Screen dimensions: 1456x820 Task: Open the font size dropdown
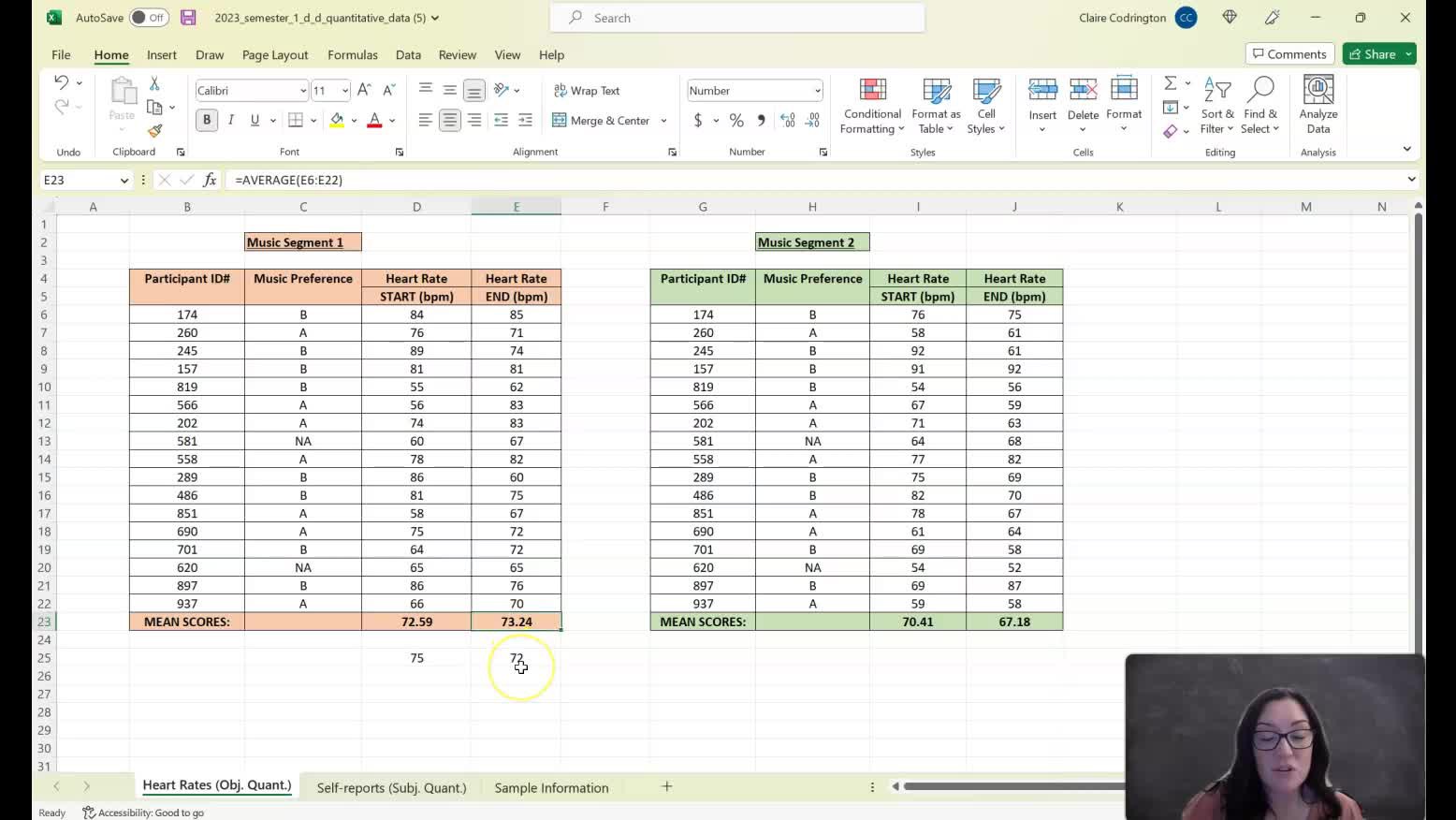coord(344,91)
